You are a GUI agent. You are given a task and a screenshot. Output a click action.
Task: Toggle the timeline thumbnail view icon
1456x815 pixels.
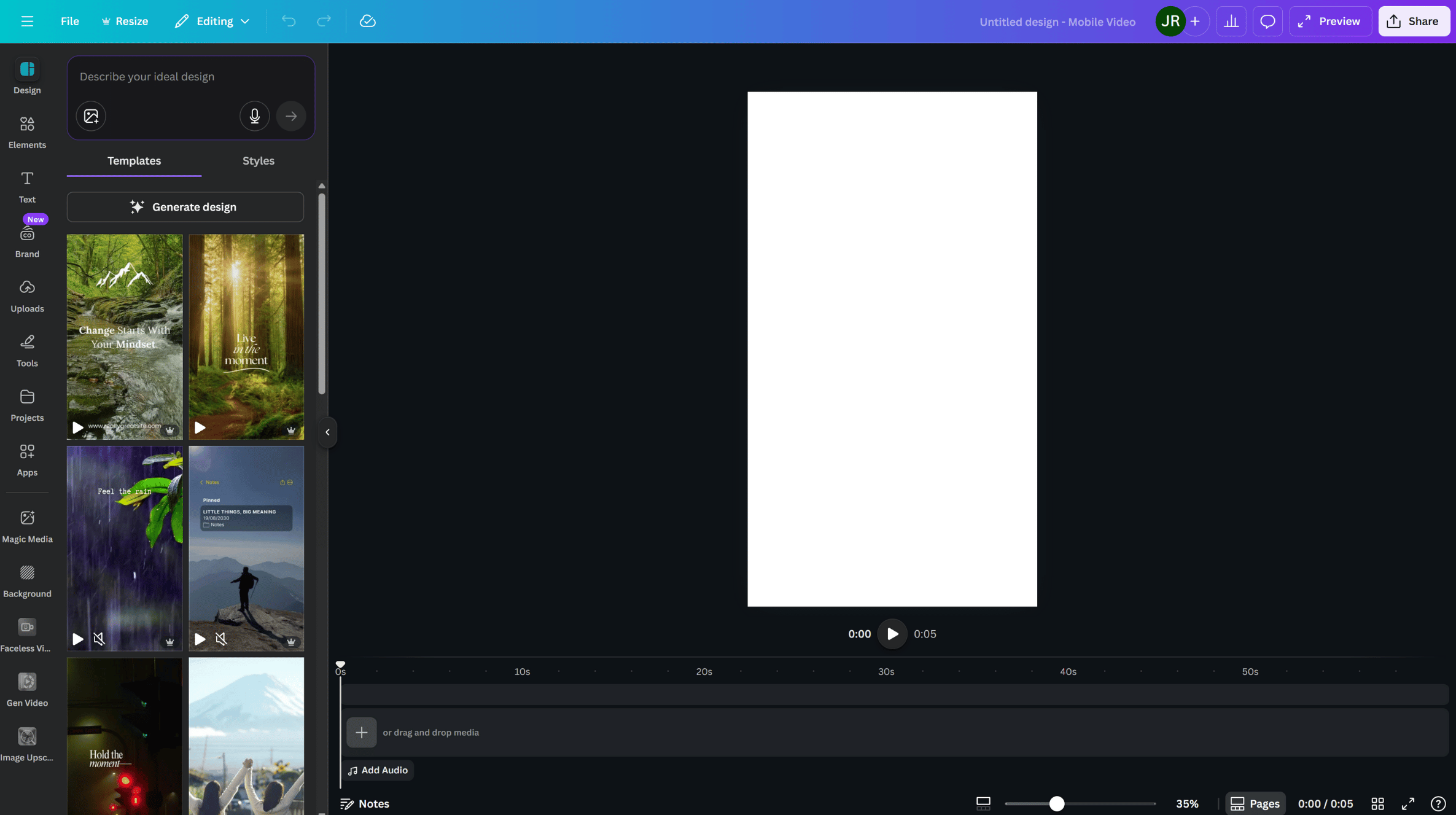coord(983,803)
